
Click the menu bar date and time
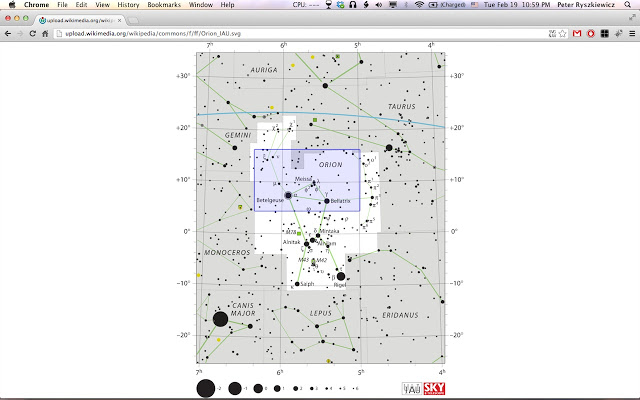pyautogui.click(x=517, y=4)
